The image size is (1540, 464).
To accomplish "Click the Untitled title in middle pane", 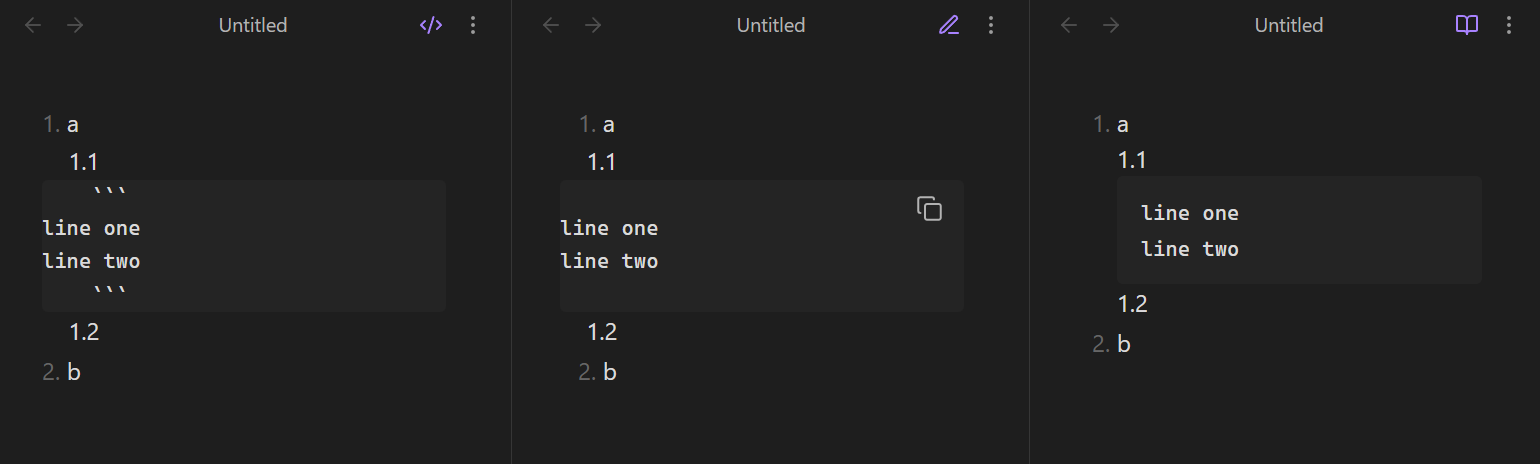I will (771, 25).
